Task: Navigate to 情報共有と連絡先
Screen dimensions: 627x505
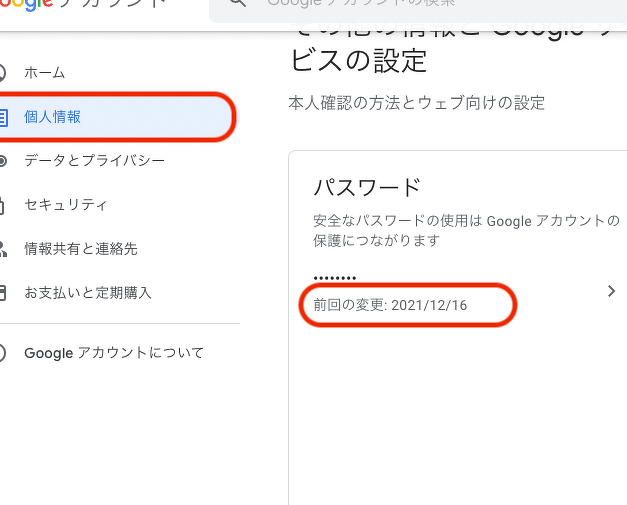Action: point(80,248)
